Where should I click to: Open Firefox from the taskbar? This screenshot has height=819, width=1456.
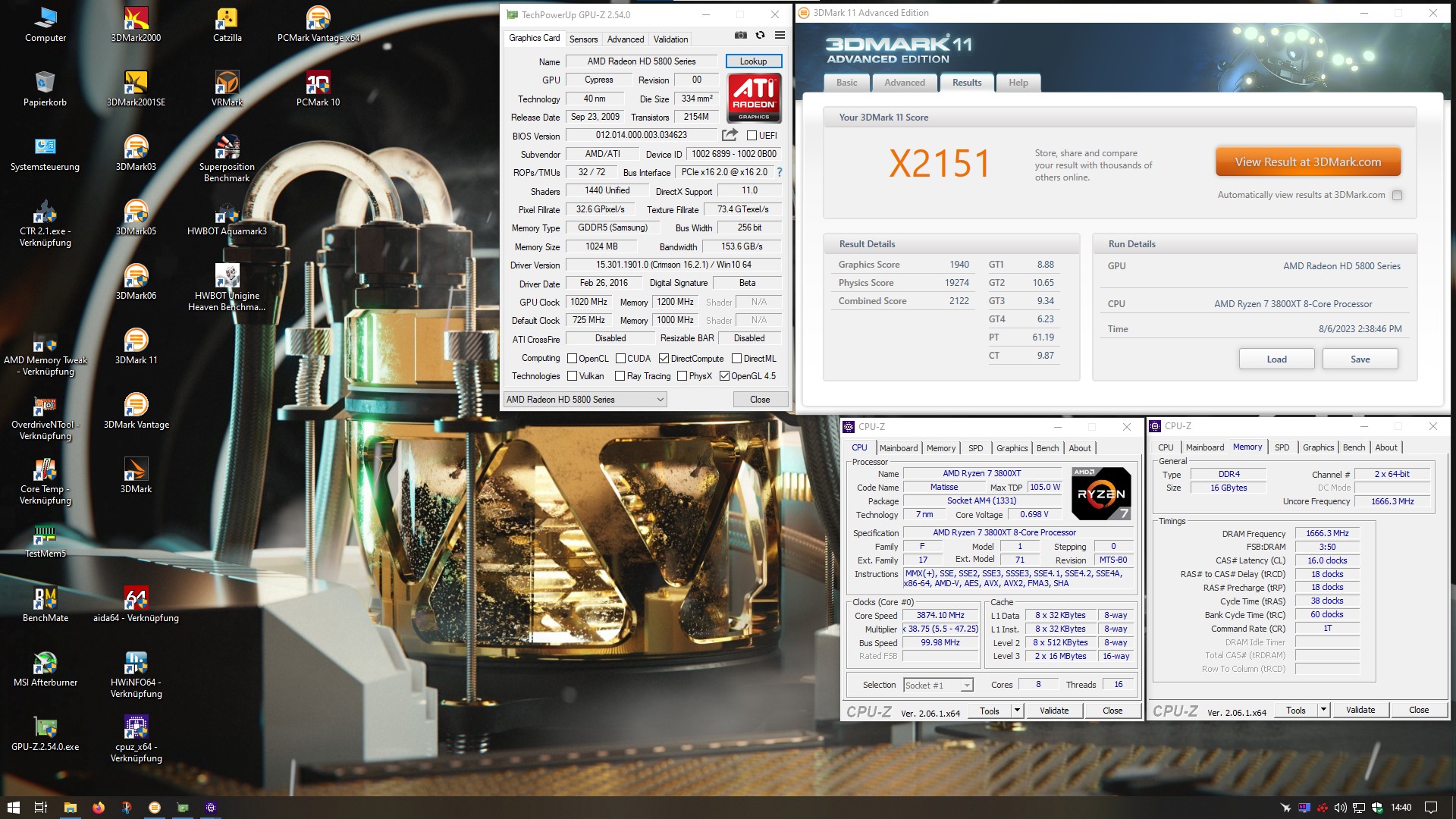[99, 808]
